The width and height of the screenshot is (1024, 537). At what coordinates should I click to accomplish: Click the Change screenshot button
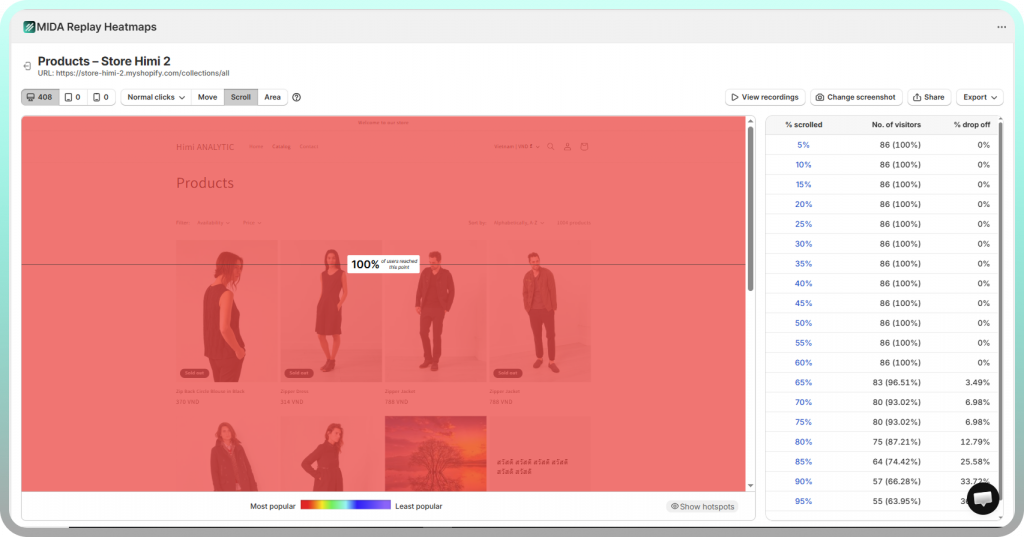pyautogui.click(x=855, y=97)
